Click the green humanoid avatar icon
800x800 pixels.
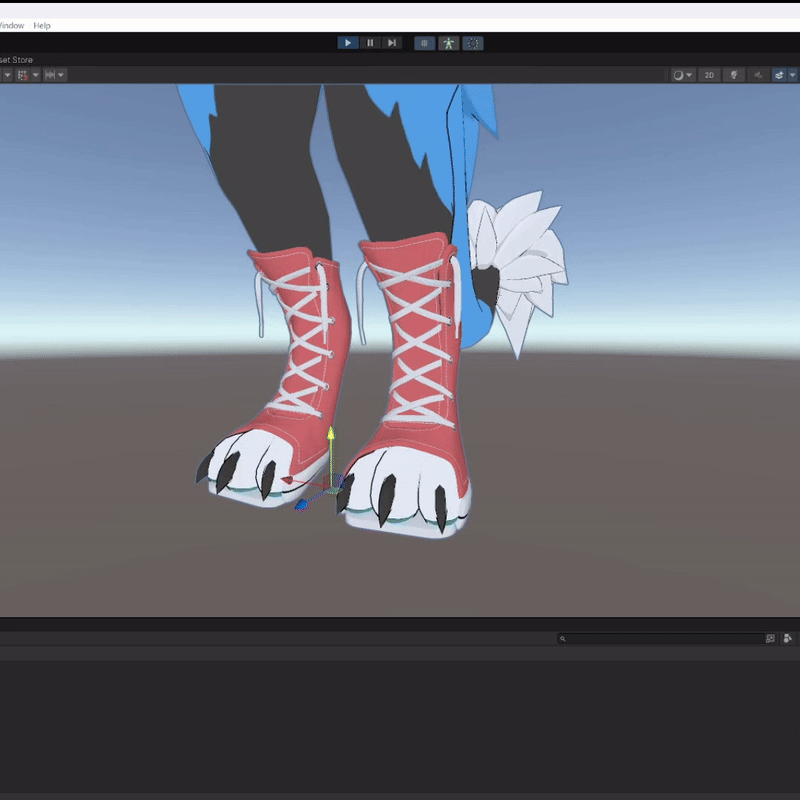[x=448, y=43]
